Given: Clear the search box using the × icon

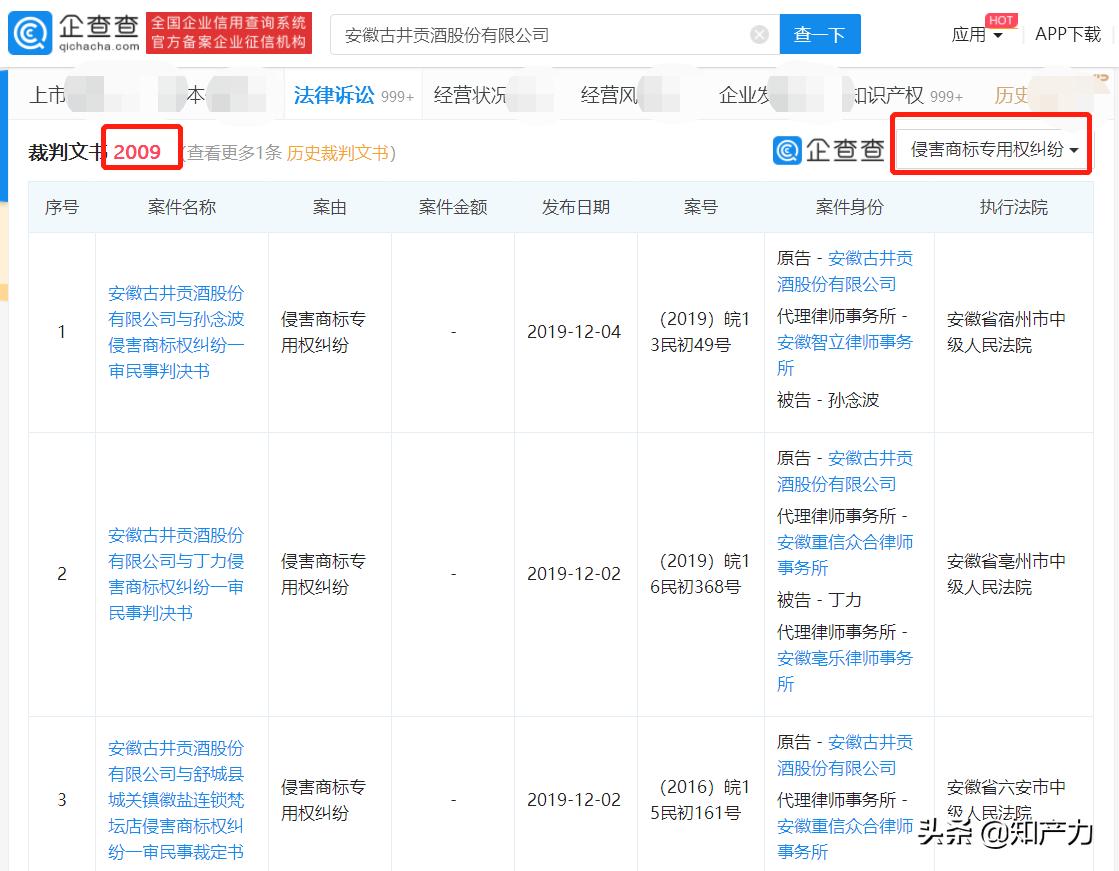Looking at the screenshot, I should 758,33.
